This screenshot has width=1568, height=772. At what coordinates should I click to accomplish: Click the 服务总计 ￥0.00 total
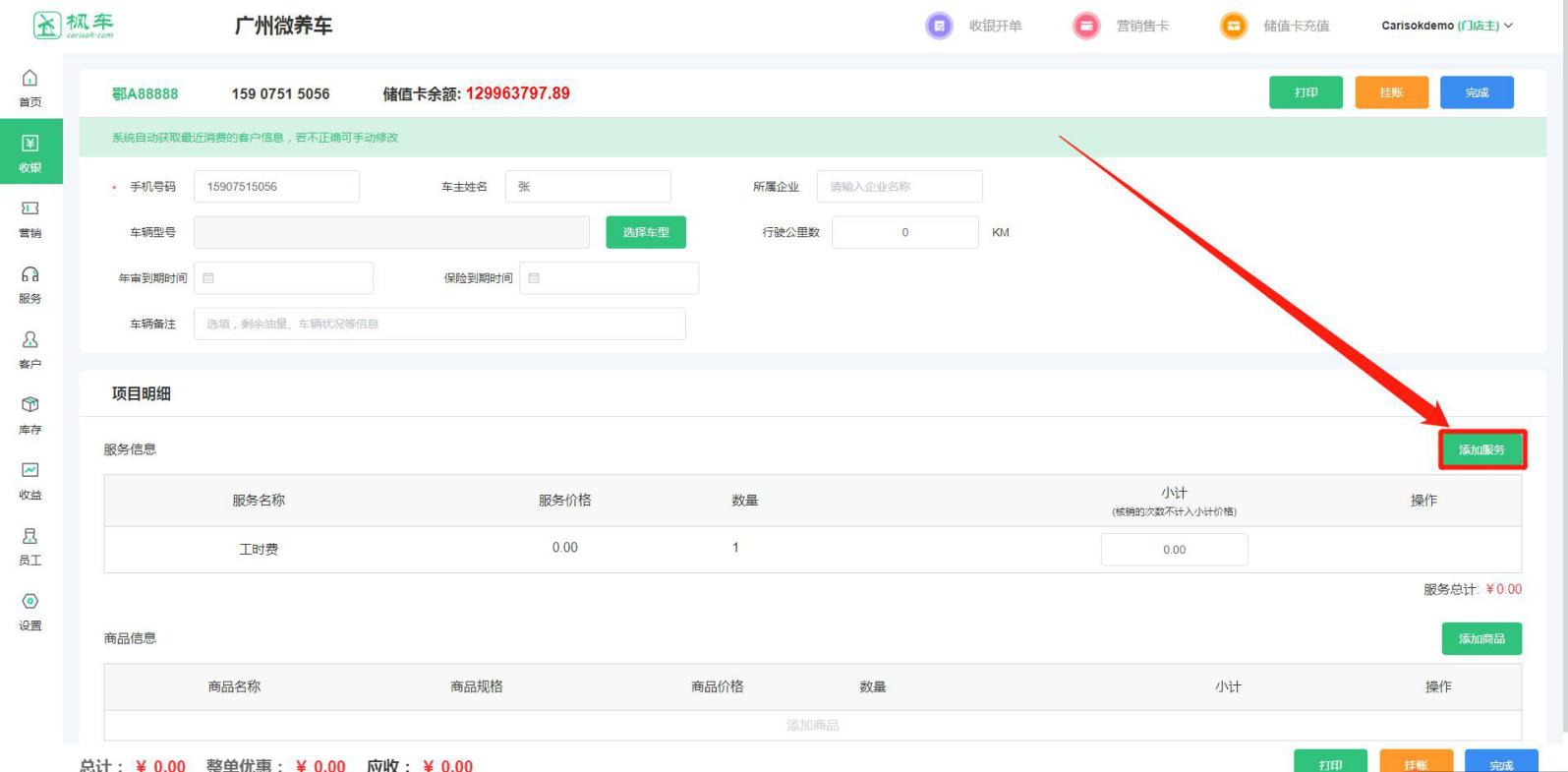pos(1473,589)
